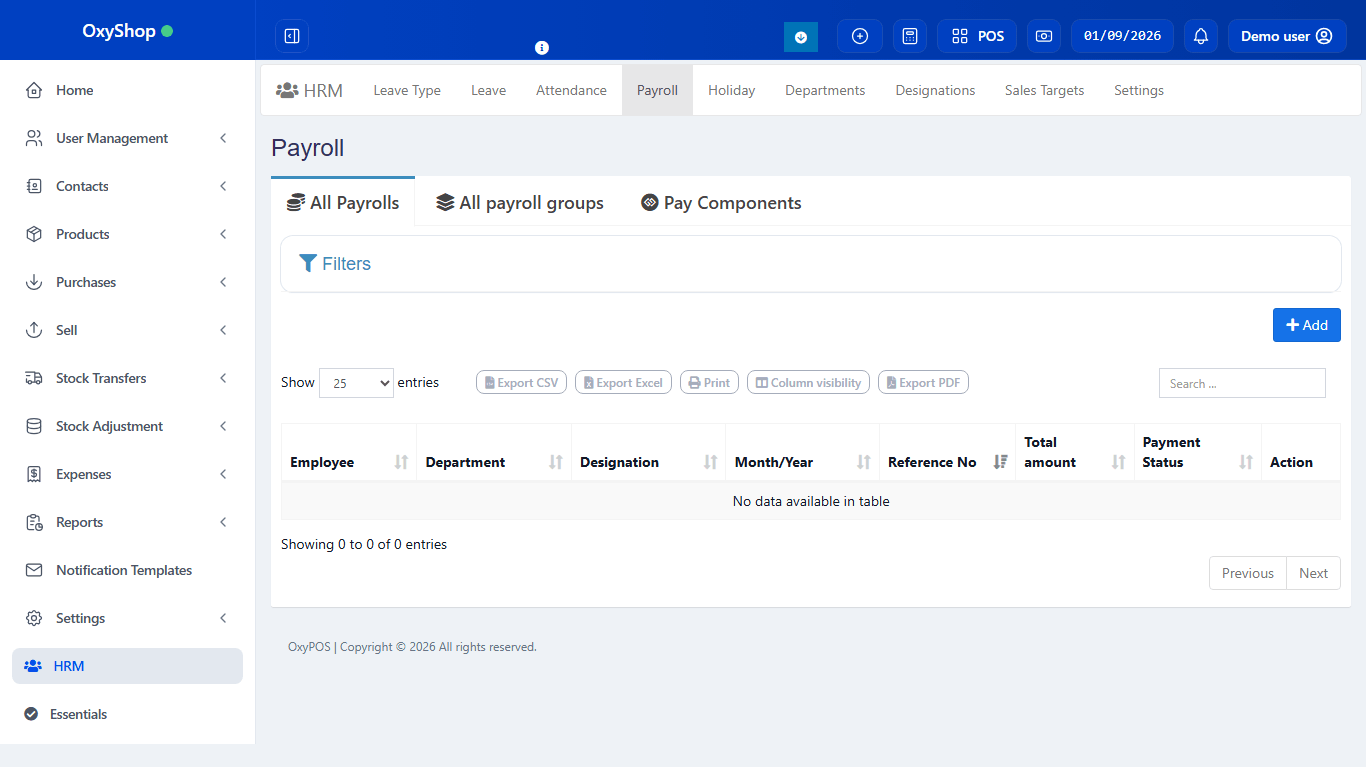This screenshot has width=1366, height=767.
Task: Open the POS screen from the top bar
Action: [x=976, y=36]
